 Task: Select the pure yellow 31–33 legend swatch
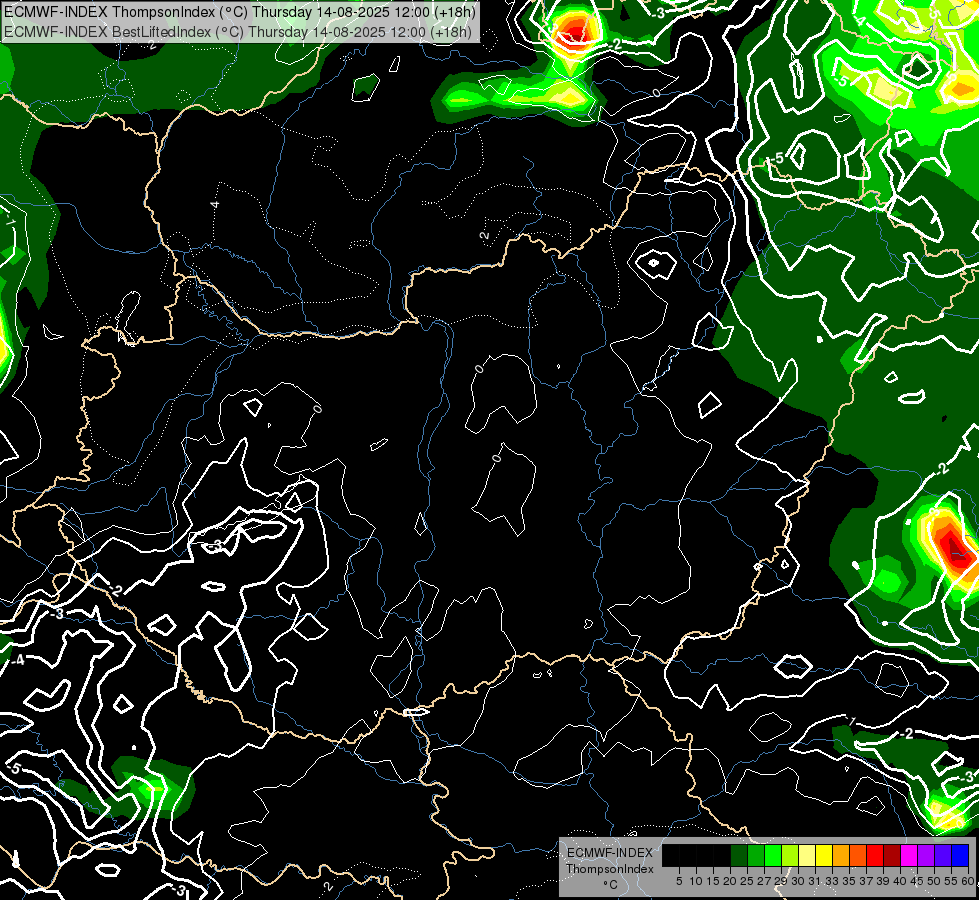coord(824,856)
